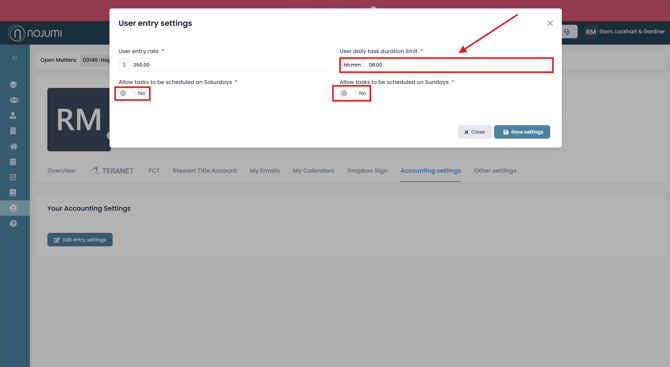Viewport: 670px width, 367px height.
Task: Switch to the FCT tab
Action: point(154,170)
